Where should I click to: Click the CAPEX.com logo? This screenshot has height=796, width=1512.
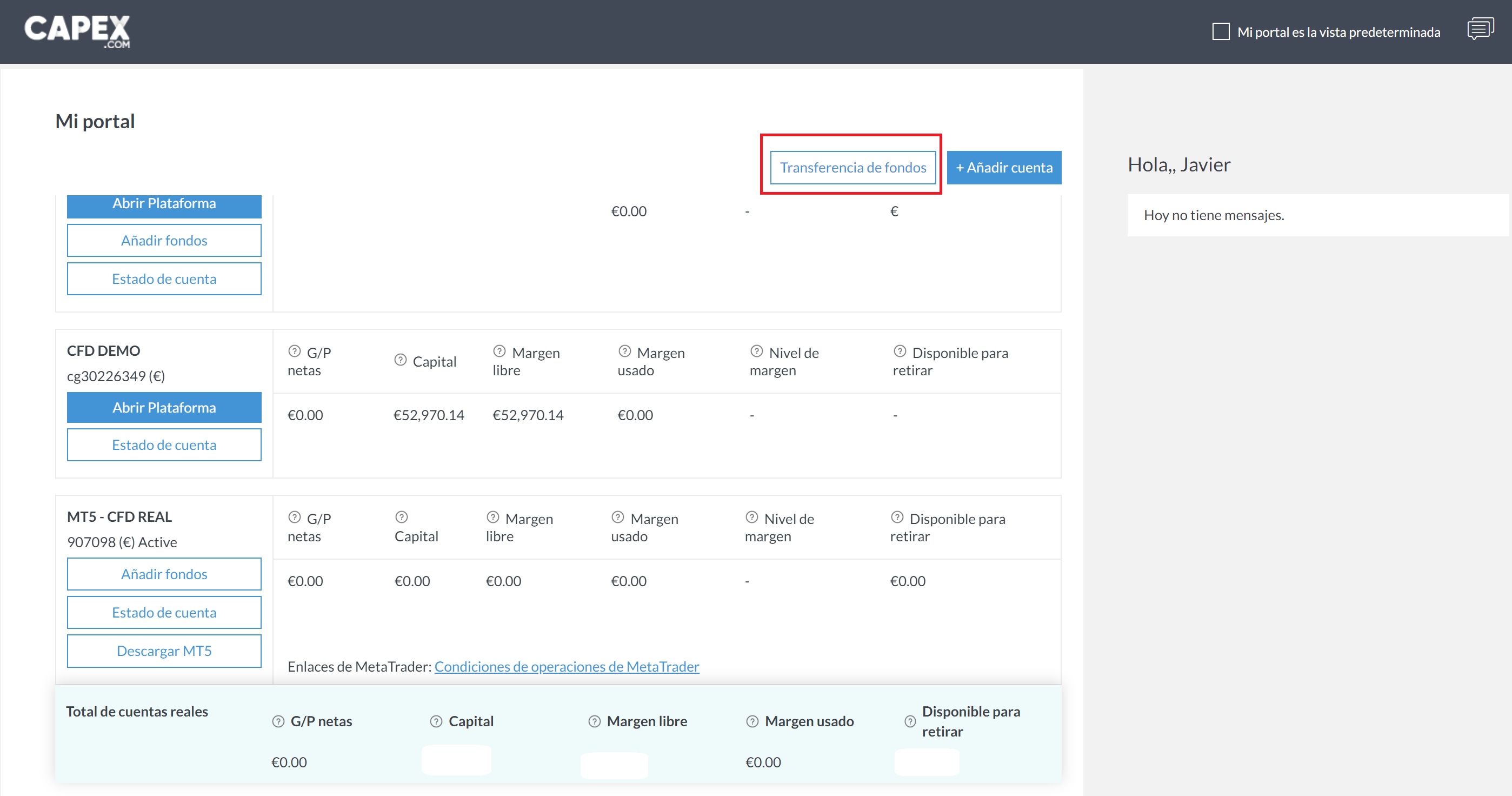[x=77, y=31]
